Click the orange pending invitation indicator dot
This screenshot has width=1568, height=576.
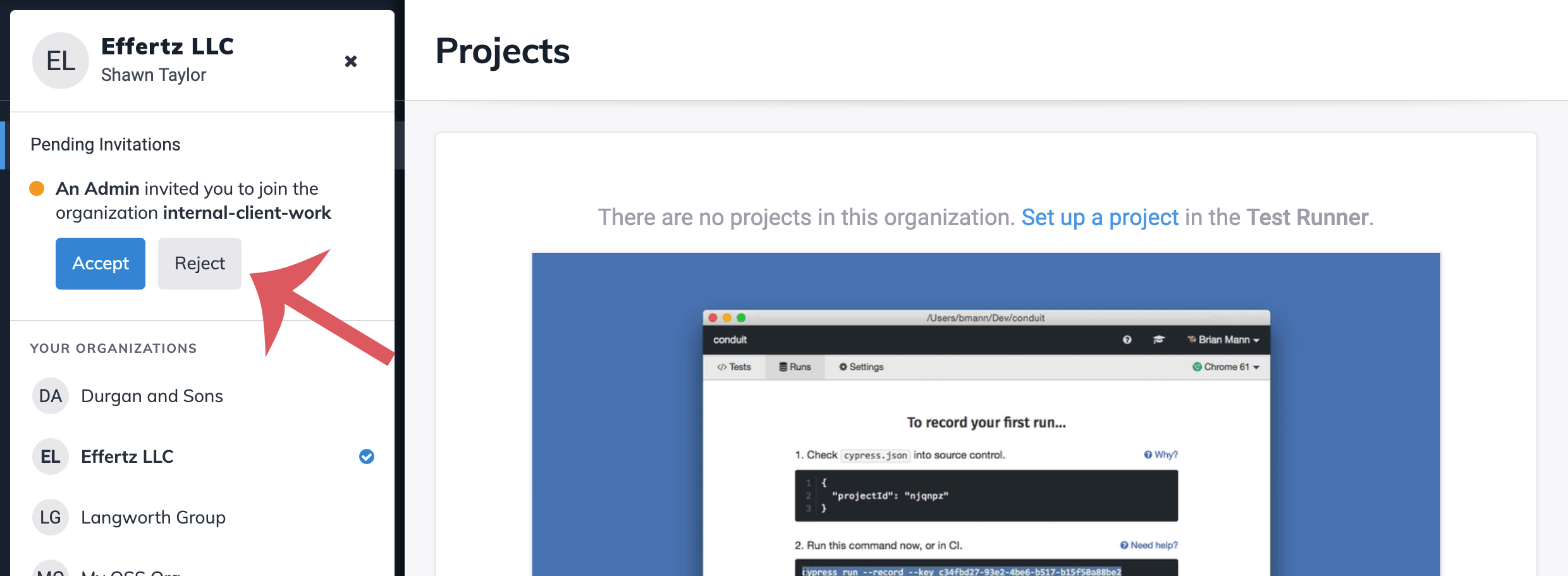[x=37, y=188]
